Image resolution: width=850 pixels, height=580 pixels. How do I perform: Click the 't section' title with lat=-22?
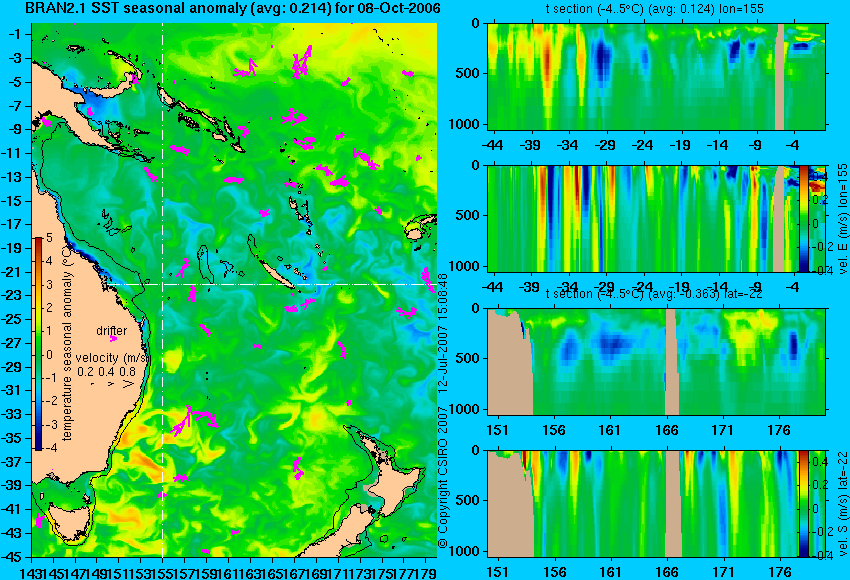[654, 294]
